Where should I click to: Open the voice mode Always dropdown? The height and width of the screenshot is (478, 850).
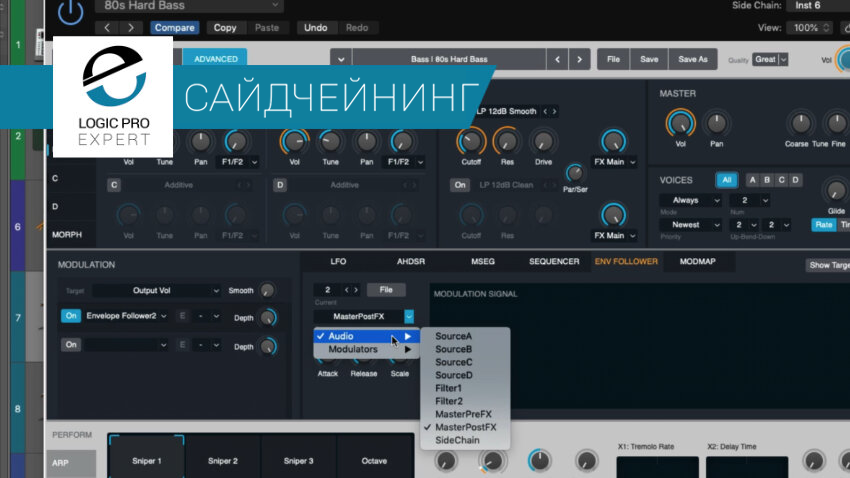(690, 200)
